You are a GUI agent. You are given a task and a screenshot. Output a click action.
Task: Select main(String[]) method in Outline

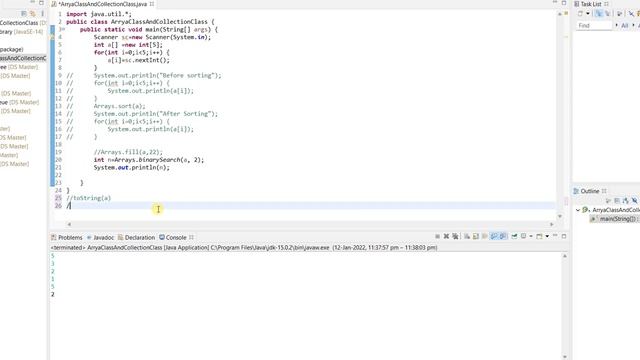615,219
